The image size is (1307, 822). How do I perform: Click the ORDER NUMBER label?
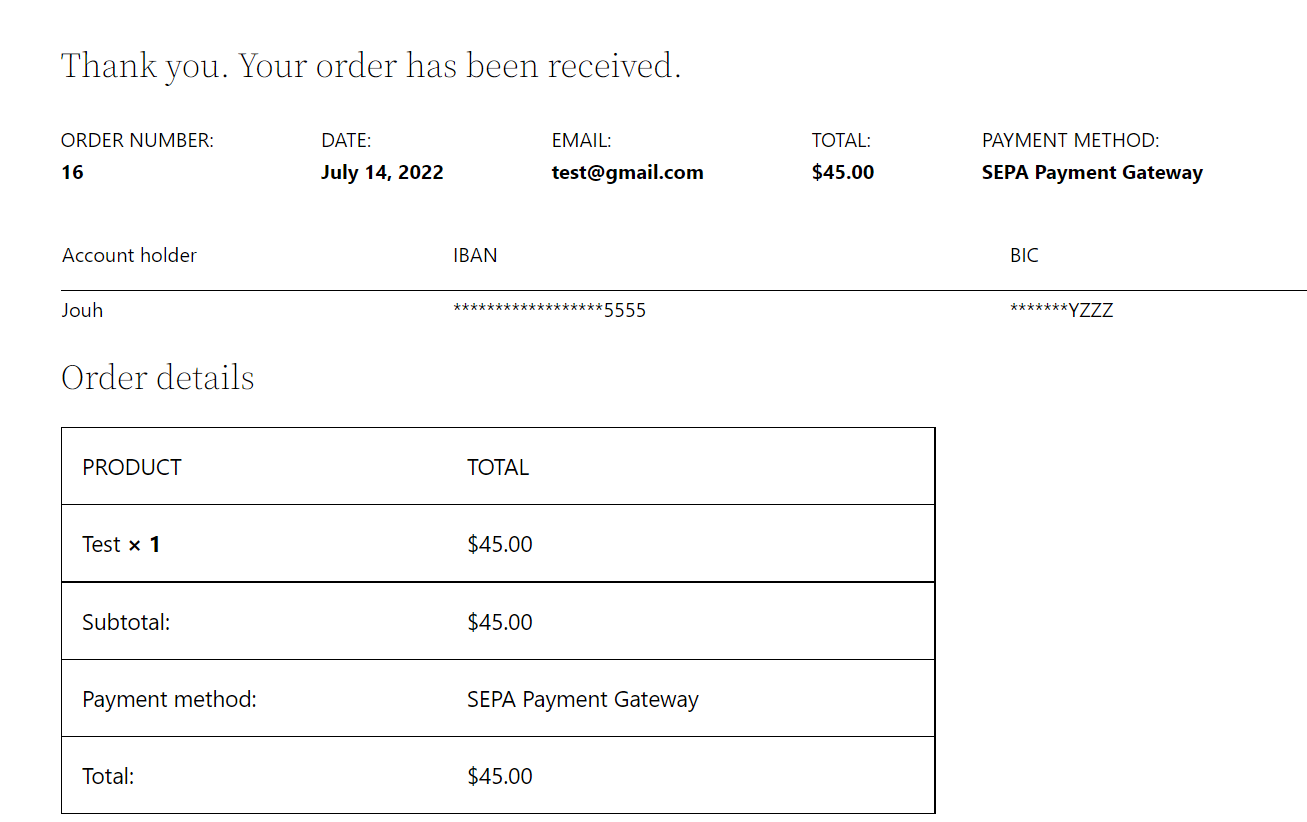pos(137,141)
